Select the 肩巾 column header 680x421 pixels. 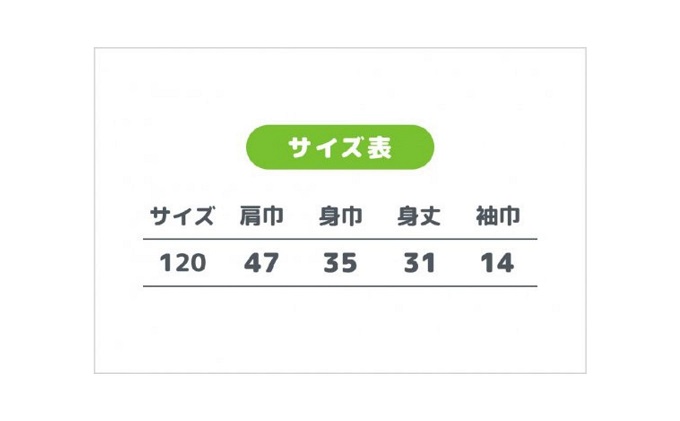pyautogui.click(x=262, y=216)
